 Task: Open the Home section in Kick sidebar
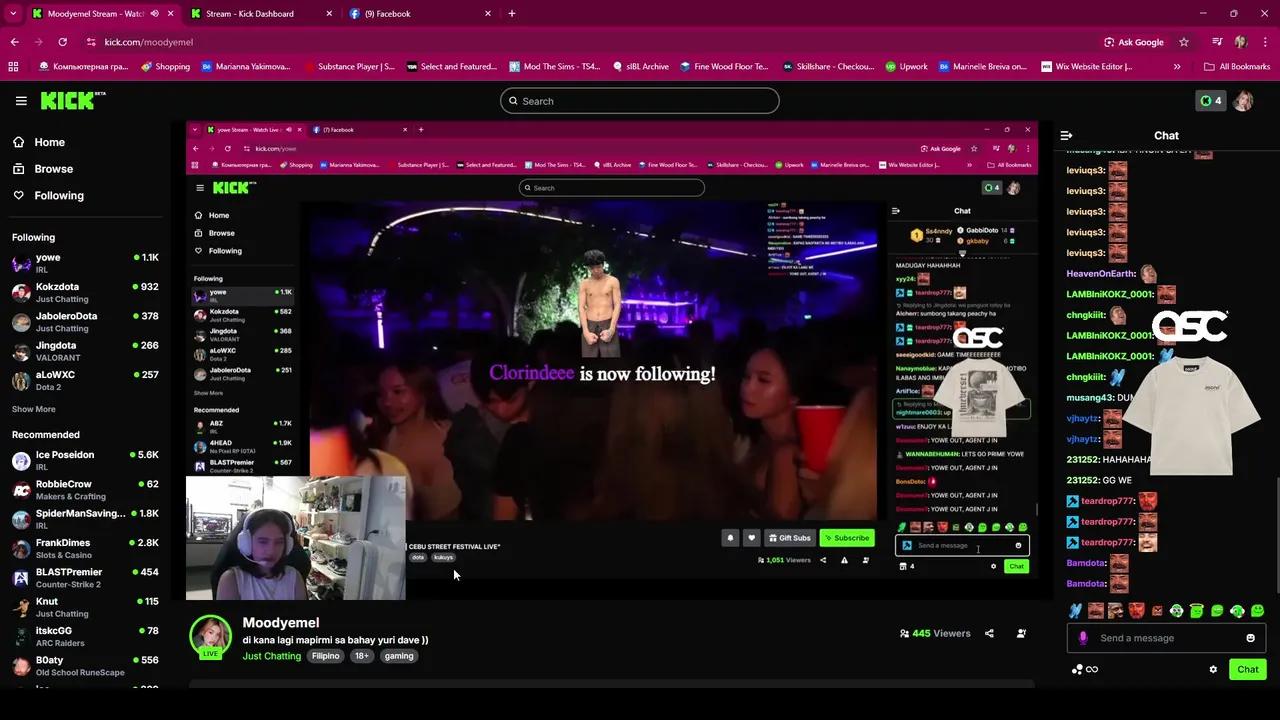point(48,142)
